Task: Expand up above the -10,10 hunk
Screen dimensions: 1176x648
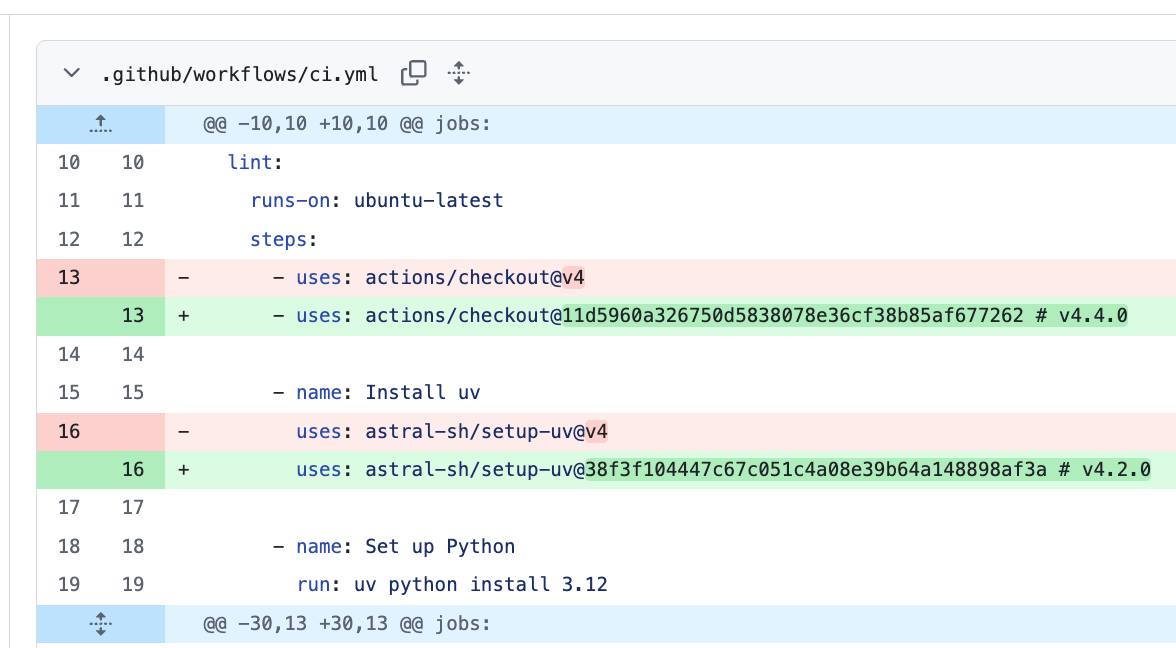Action: (x=100, y=124)
